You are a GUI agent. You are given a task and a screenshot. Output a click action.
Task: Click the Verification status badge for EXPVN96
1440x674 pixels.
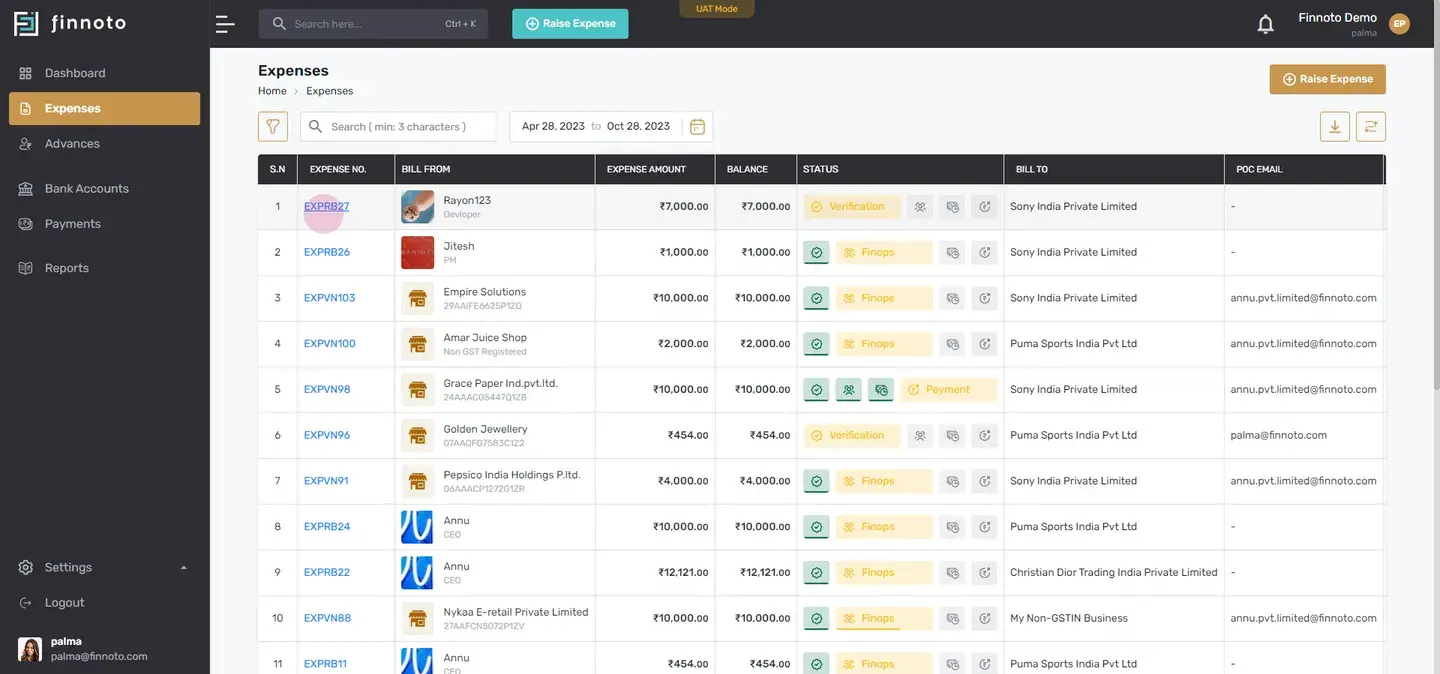click(852, 436)
